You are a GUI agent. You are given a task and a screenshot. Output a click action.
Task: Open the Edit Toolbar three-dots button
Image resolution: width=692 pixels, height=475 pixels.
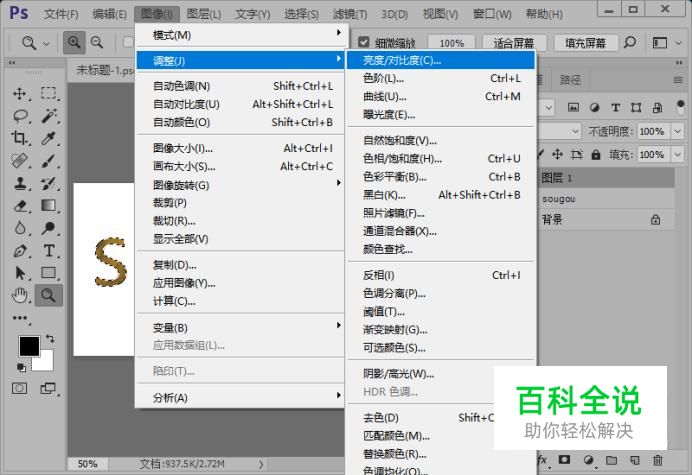[x=20, y=318]
